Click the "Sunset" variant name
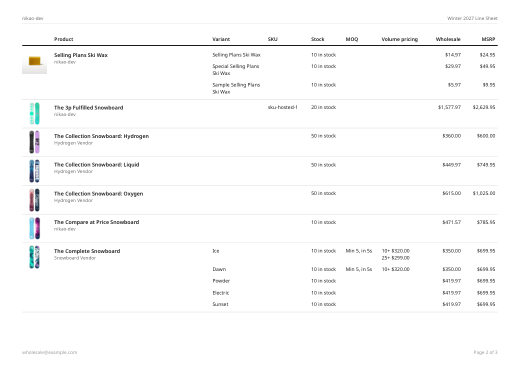The width and height of the screenshot is (520, 368). click(x=220, y=304)
